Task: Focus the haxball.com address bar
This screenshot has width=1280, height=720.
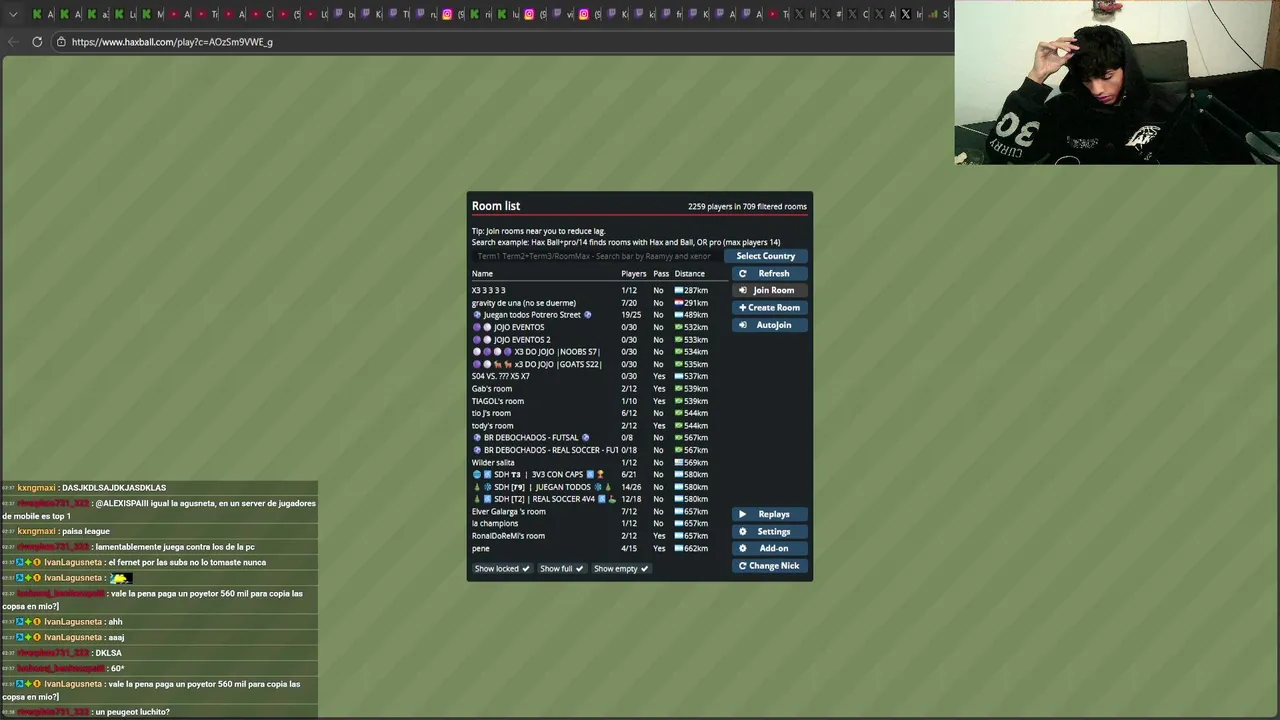Action: [500, 42]
